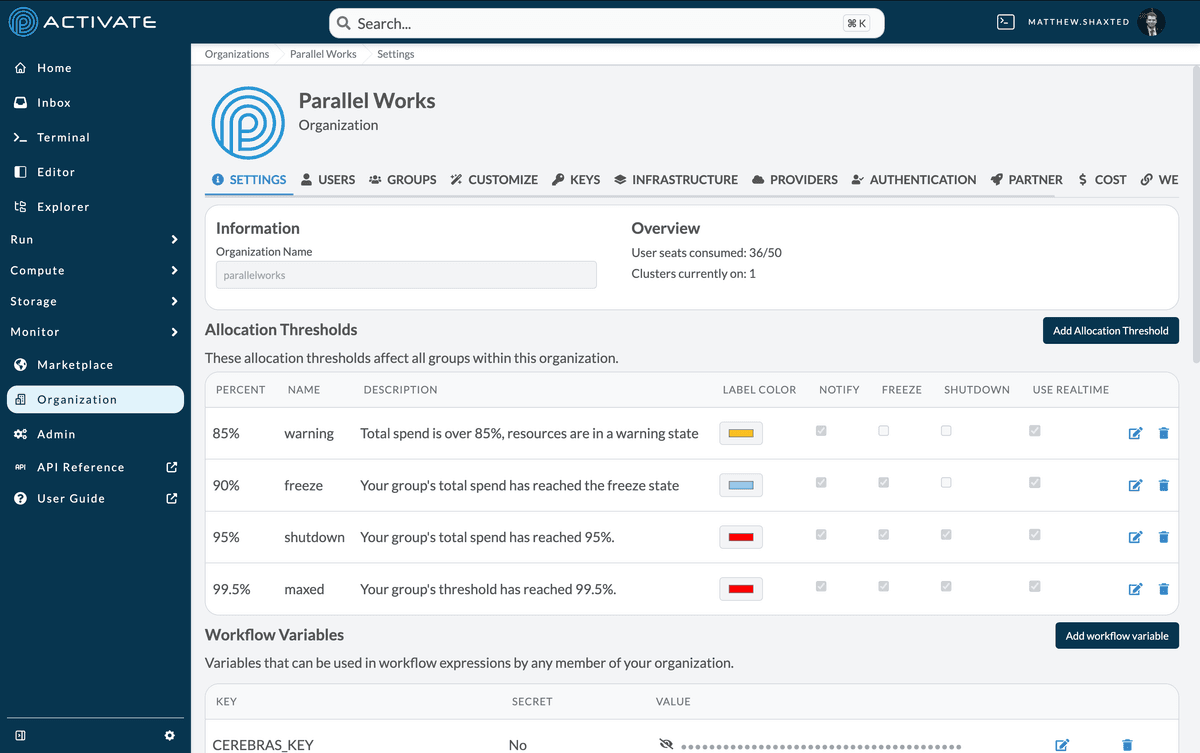Click the Add workflow variable button
The height and width of the screenshot is (753, 1200).
point(1116,635)
